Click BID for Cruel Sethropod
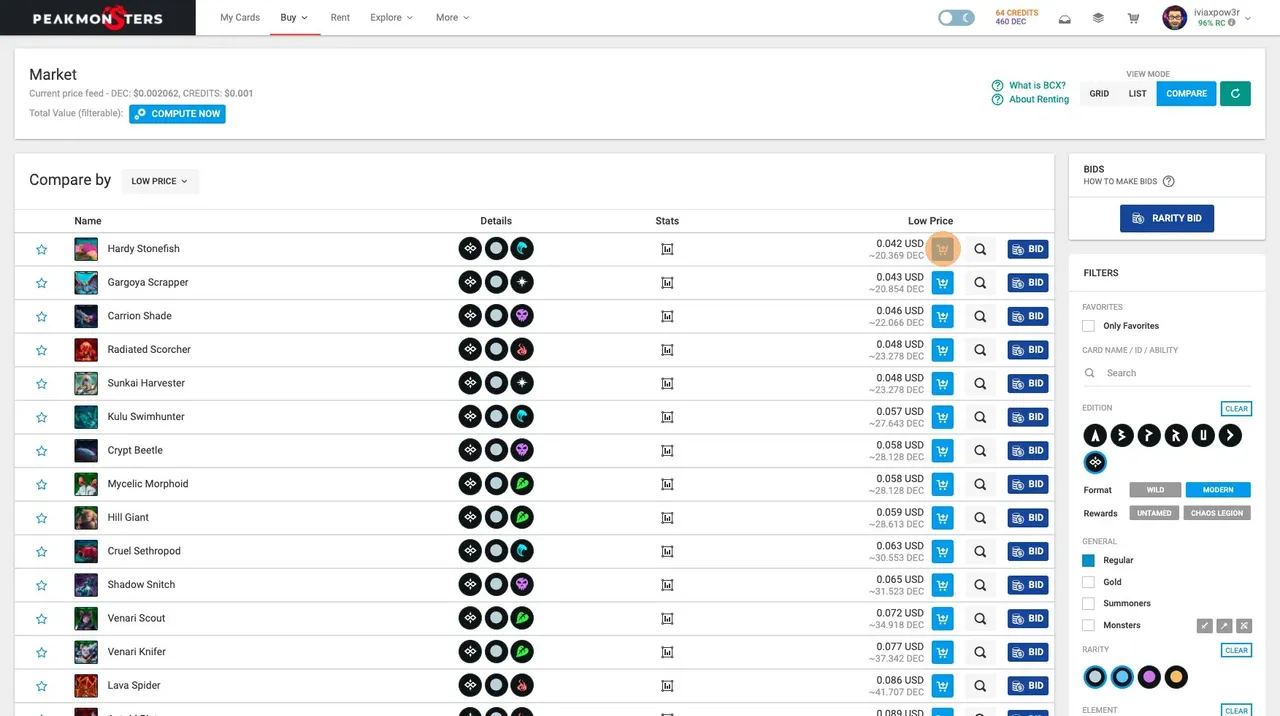This screenshot has width=1280, height=716. coord(1028,551)
